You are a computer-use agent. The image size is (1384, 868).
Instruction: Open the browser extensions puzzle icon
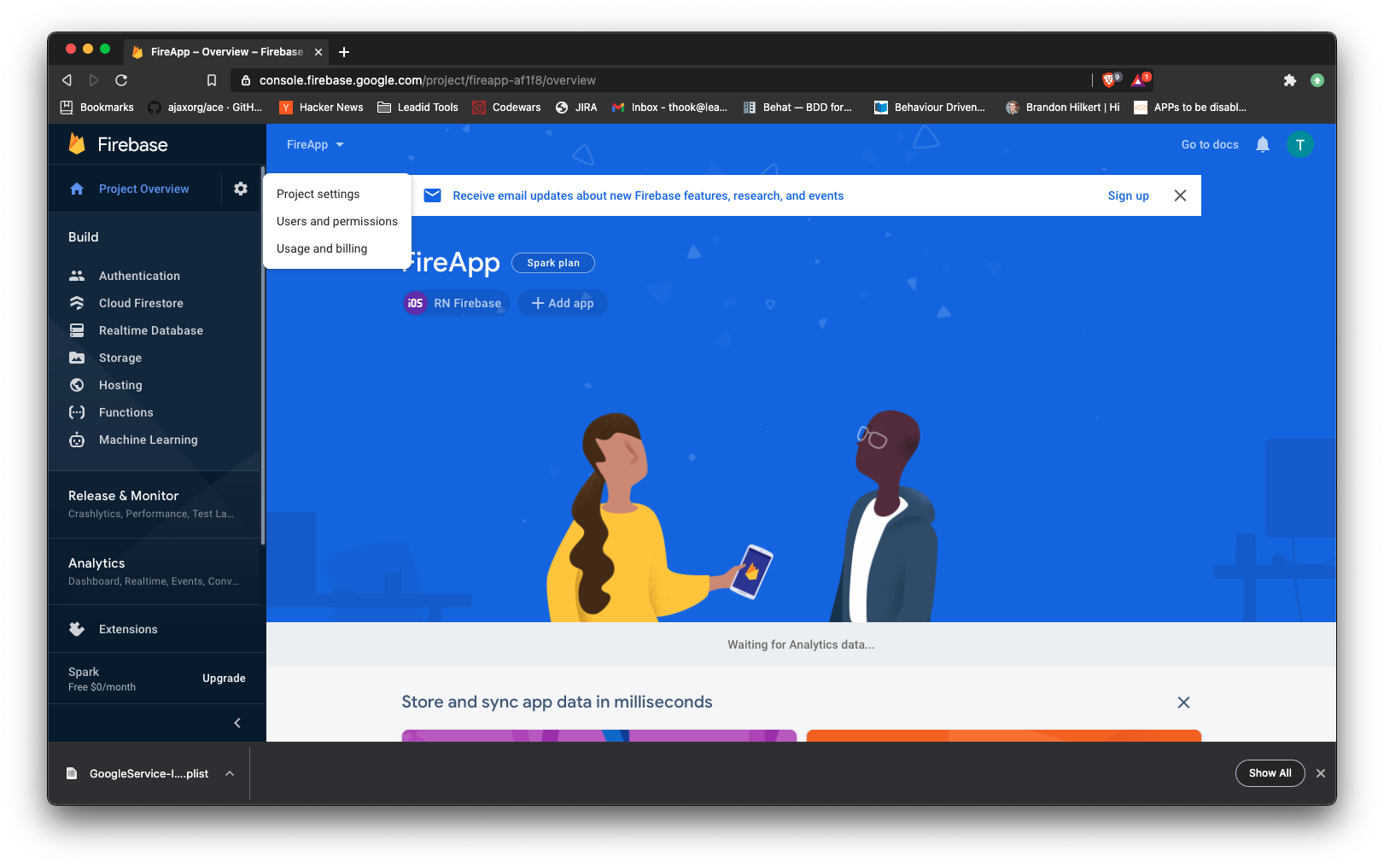(1289, 80)
